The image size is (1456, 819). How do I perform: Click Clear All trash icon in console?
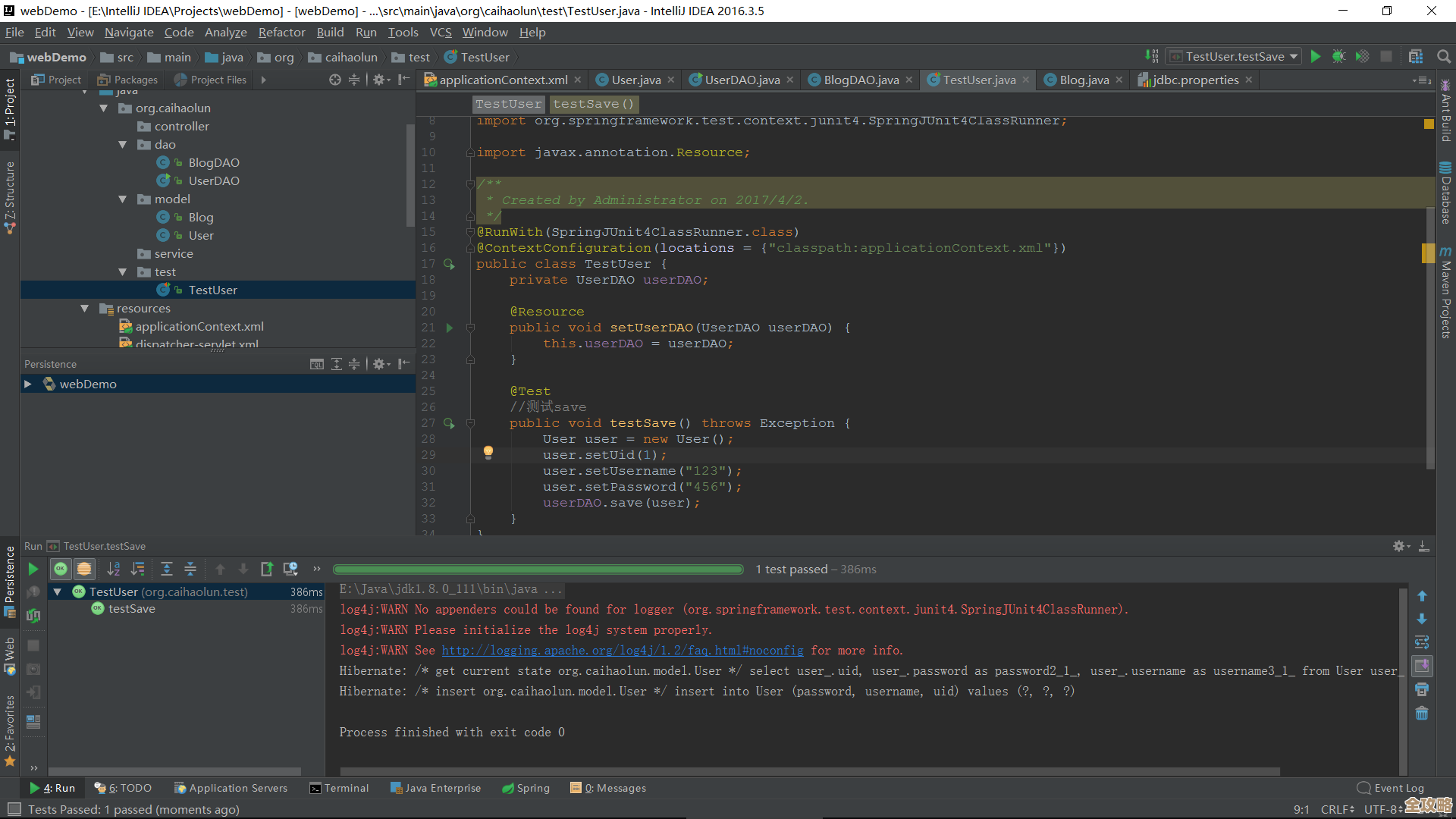[1422, 714]
